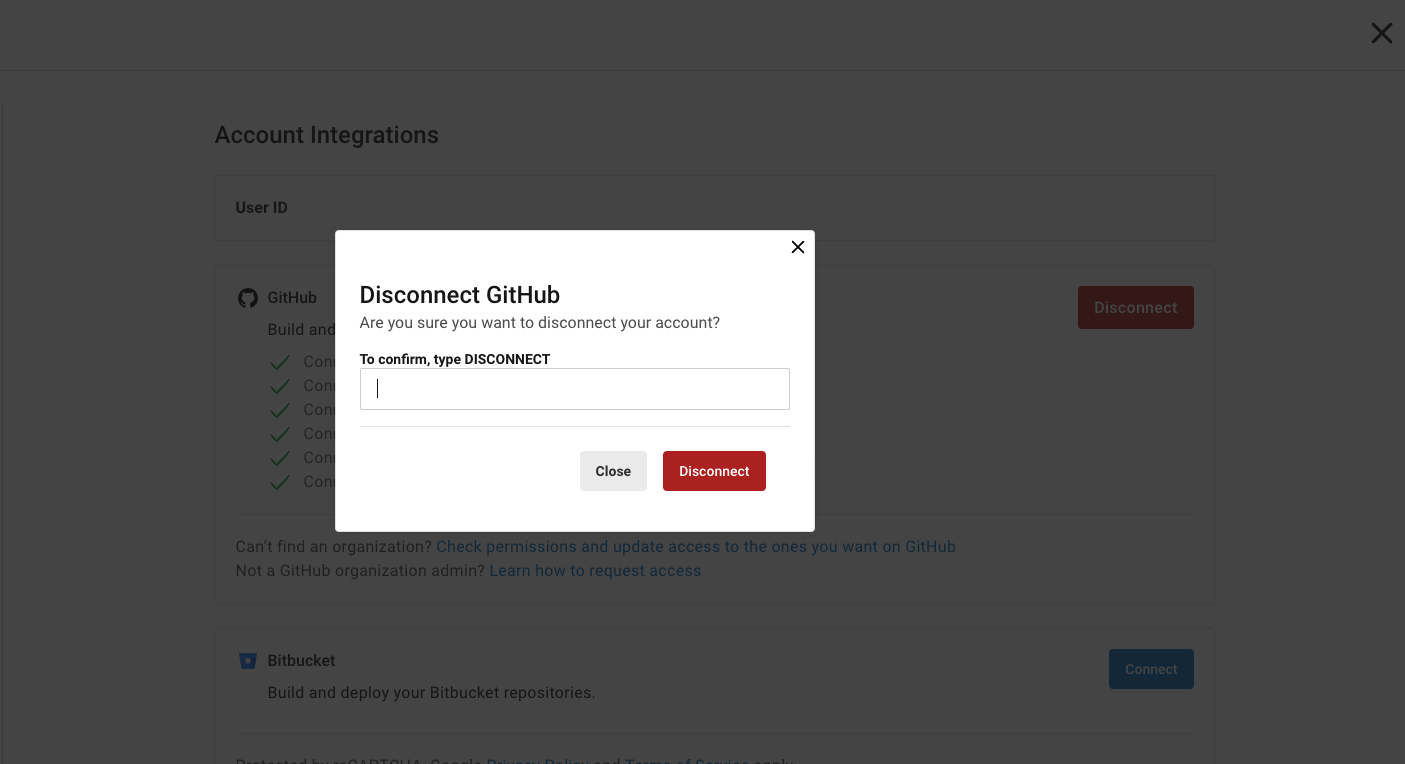Image resolution: width=1405 pixels, height=764 pixels.
Task: Click the Account Integrations heading
Action: pyautogui.click(x=326, y=135)
